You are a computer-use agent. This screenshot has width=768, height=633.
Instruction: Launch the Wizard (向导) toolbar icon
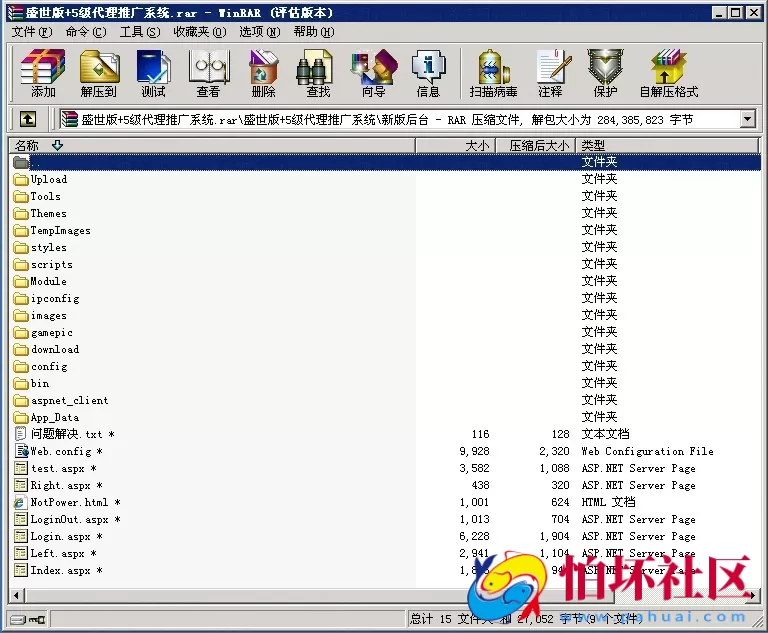pyautogui.click(x=374, y=73)
